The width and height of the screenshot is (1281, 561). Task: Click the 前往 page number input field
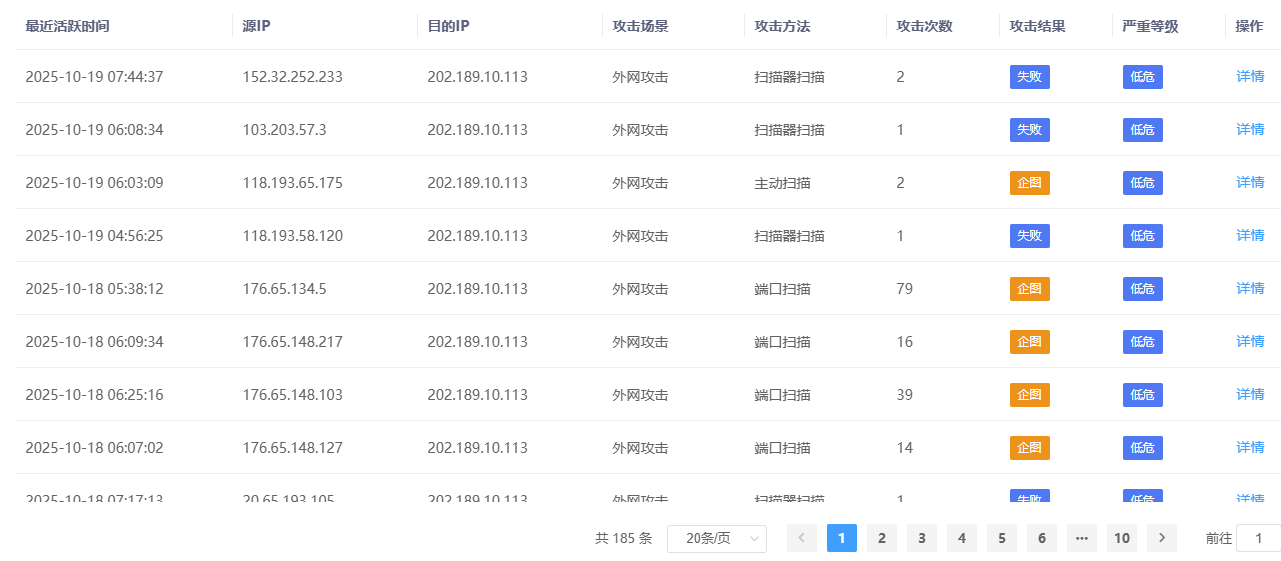(1258, 538)
